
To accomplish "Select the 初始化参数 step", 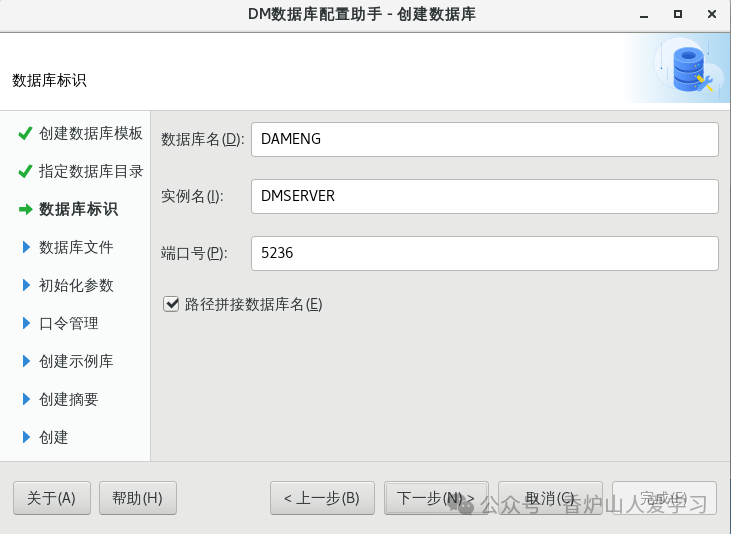I will click(76, 285).
